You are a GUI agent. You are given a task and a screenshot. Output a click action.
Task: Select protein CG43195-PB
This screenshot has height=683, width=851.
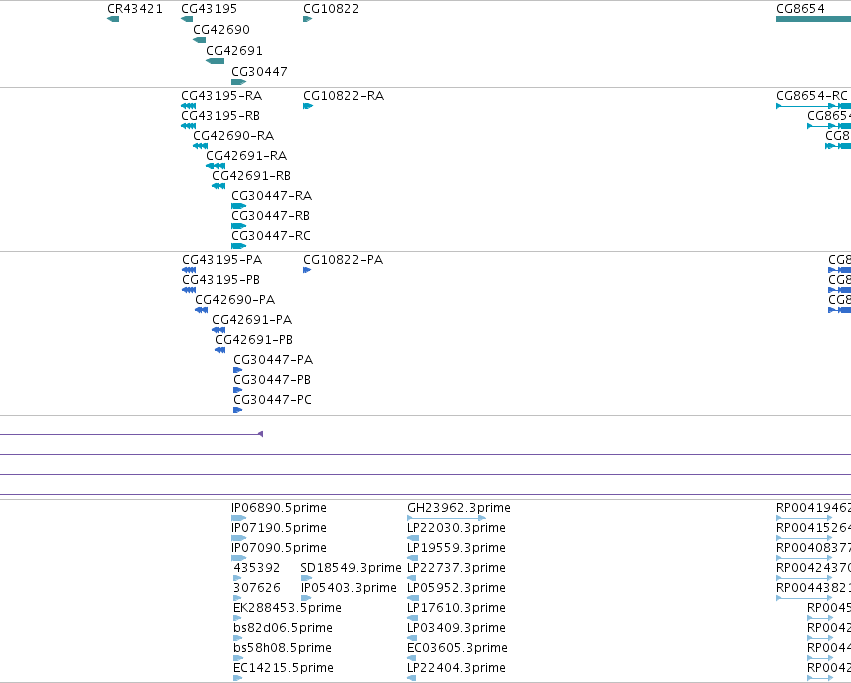coord(189,290)
